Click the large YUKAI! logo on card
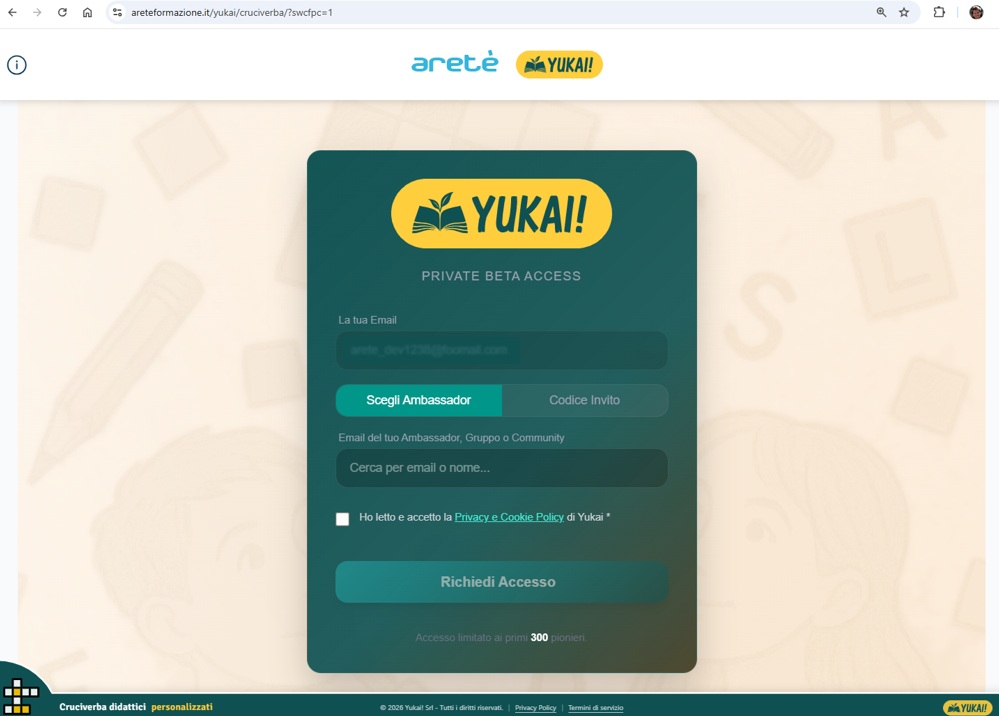The width and height of the screenshot is (999, 716). click(x=501, y=213)
